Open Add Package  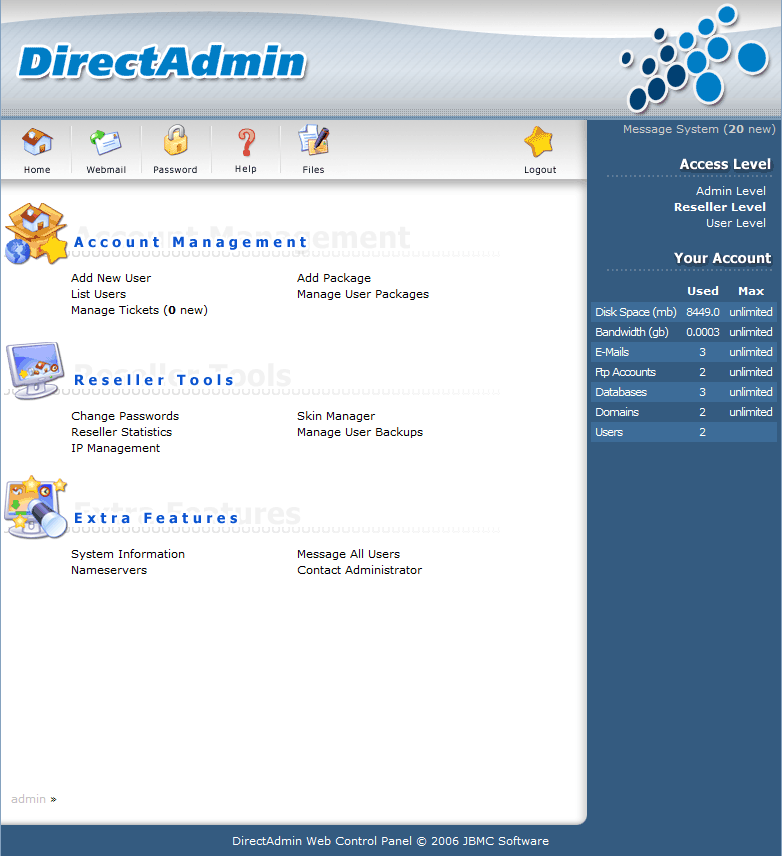point(334,278)
